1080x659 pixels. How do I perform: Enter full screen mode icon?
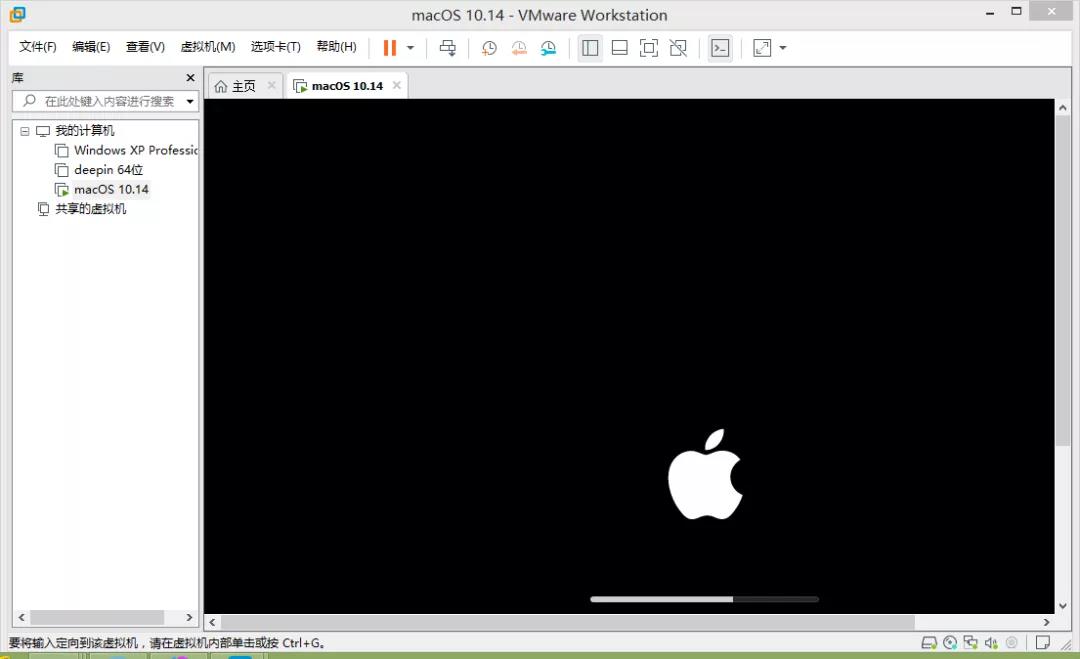tap(649, 48)
